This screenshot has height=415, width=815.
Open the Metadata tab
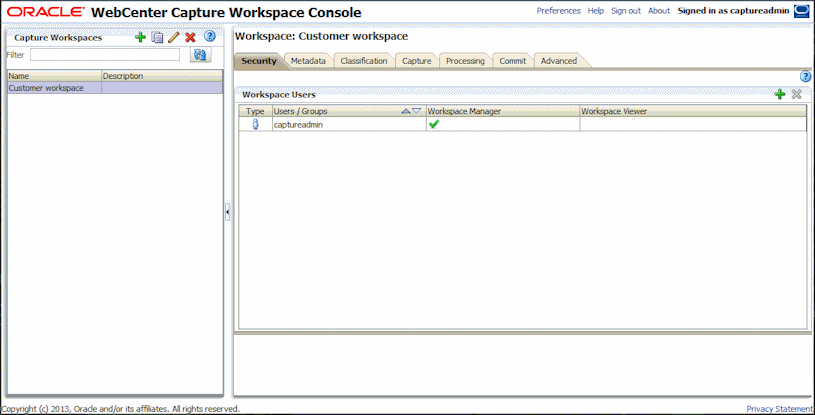click(x=308, y=61)
